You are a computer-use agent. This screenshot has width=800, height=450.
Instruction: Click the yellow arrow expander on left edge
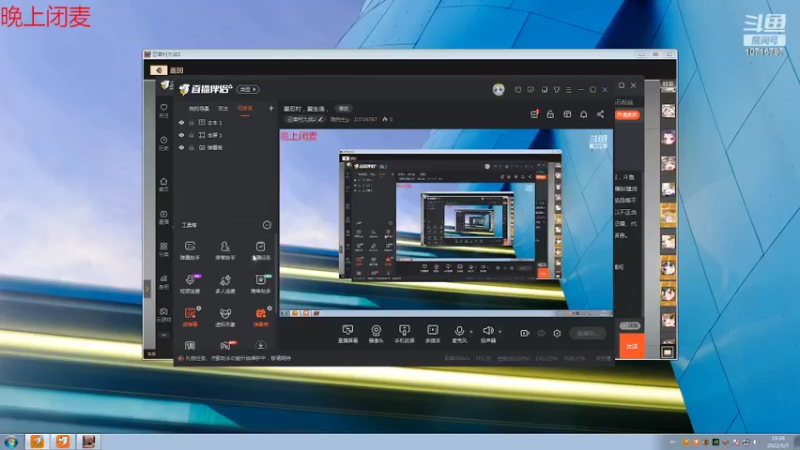[147, 289]
